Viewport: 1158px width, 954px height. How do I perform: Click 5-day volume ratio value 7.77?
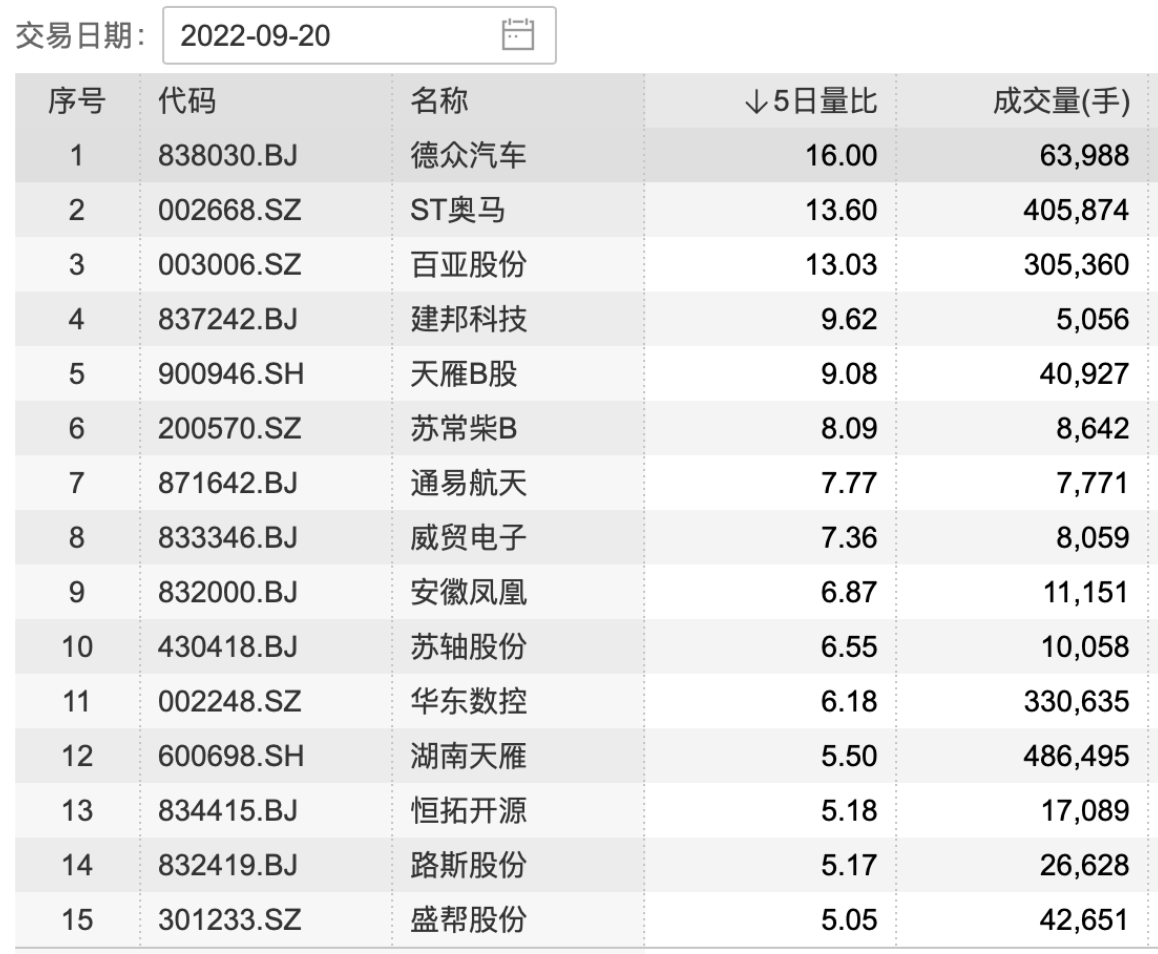click(x=849, y=483)
